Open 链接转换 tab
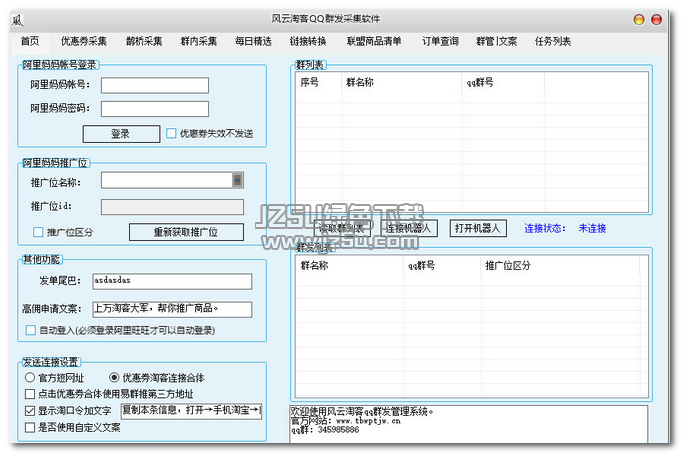The width and height of the screenshot is (681, 454). (x=308, y=41)
